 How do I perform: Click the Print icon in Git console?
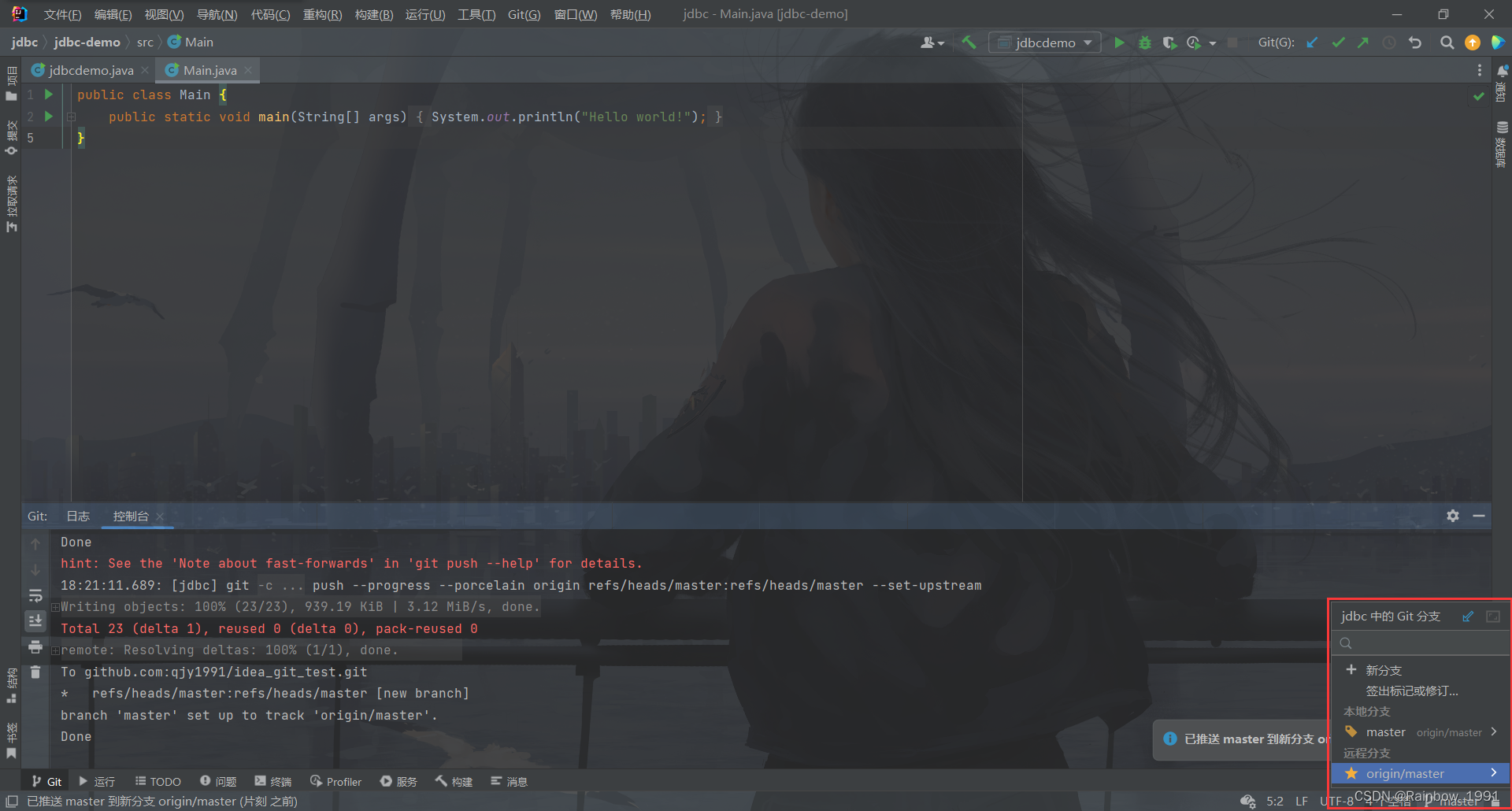pos(35,646)
